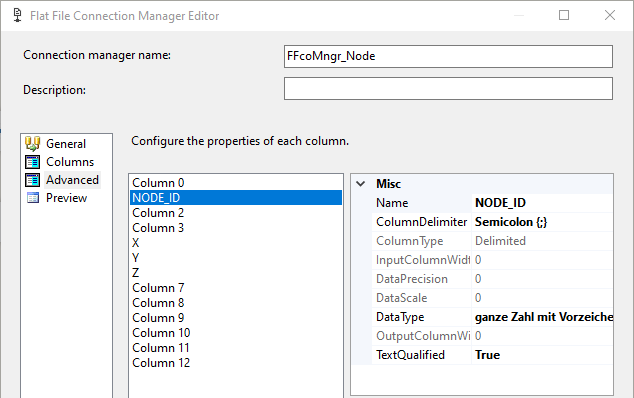Open the General page

click(x=66, y=144)
